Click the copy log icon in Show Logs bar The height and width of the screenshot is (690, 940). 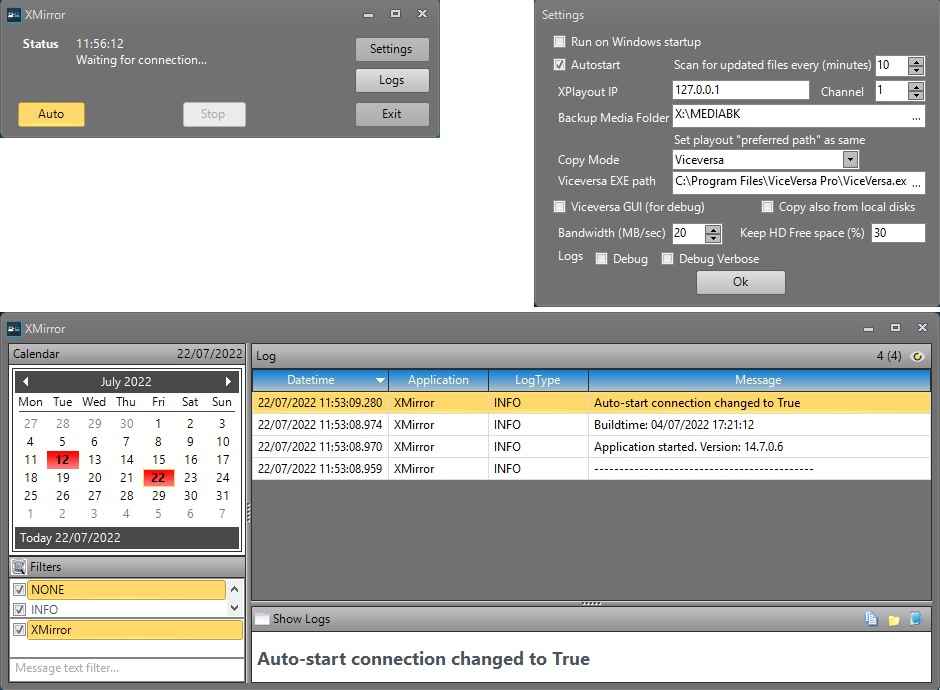(x=873, y=619)
